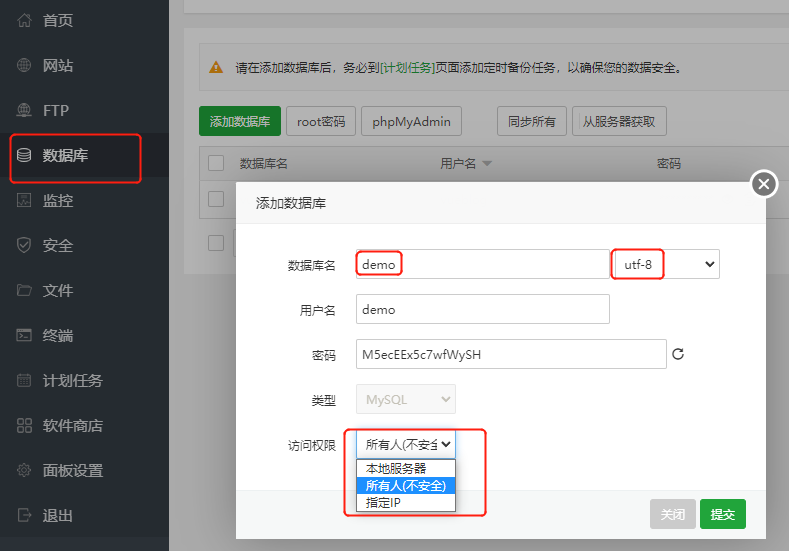Screen dimensions: 789x551
Task: Click the root密码 button
Action: tap(321, 121)
